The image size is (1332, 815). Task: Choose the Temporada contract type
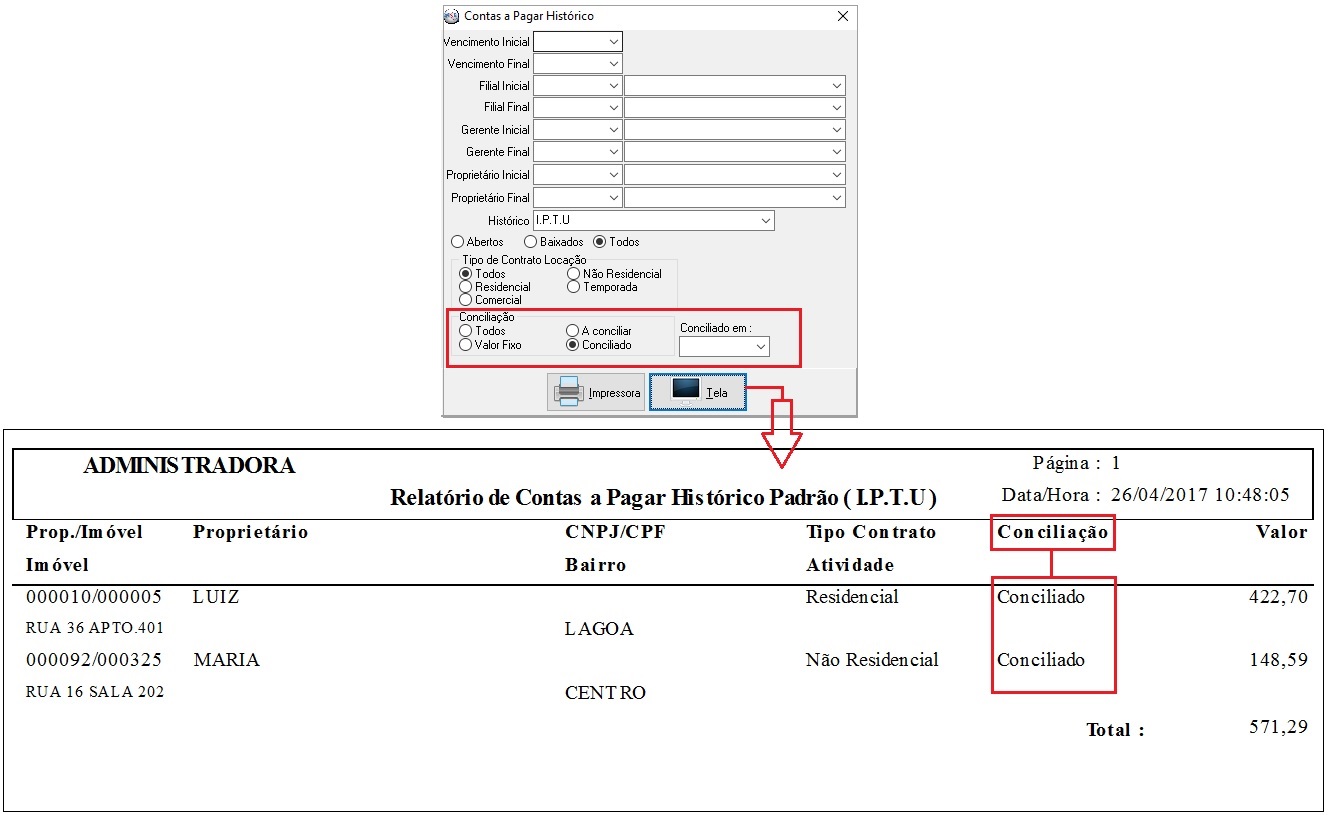pyautogui.click(x=573, y=287)
